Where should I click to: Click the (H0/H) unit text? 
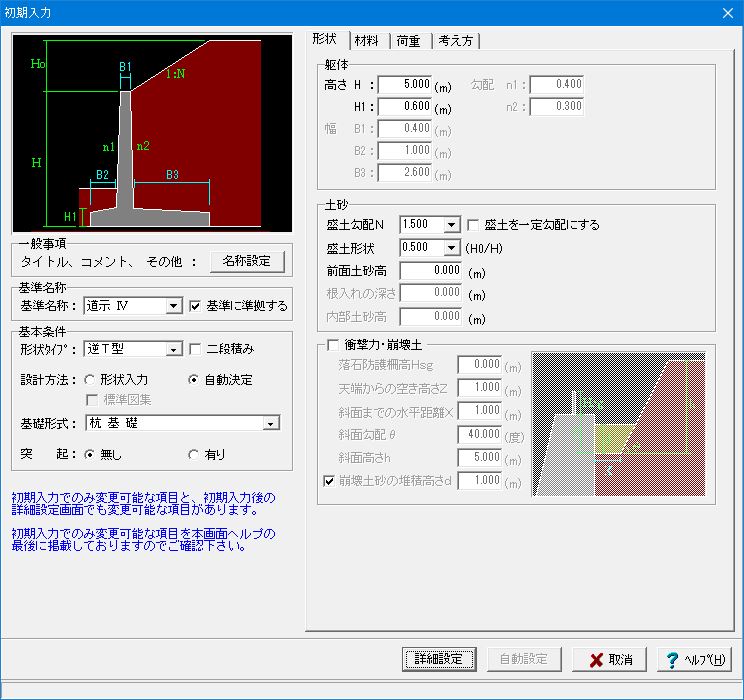point(484,248)
